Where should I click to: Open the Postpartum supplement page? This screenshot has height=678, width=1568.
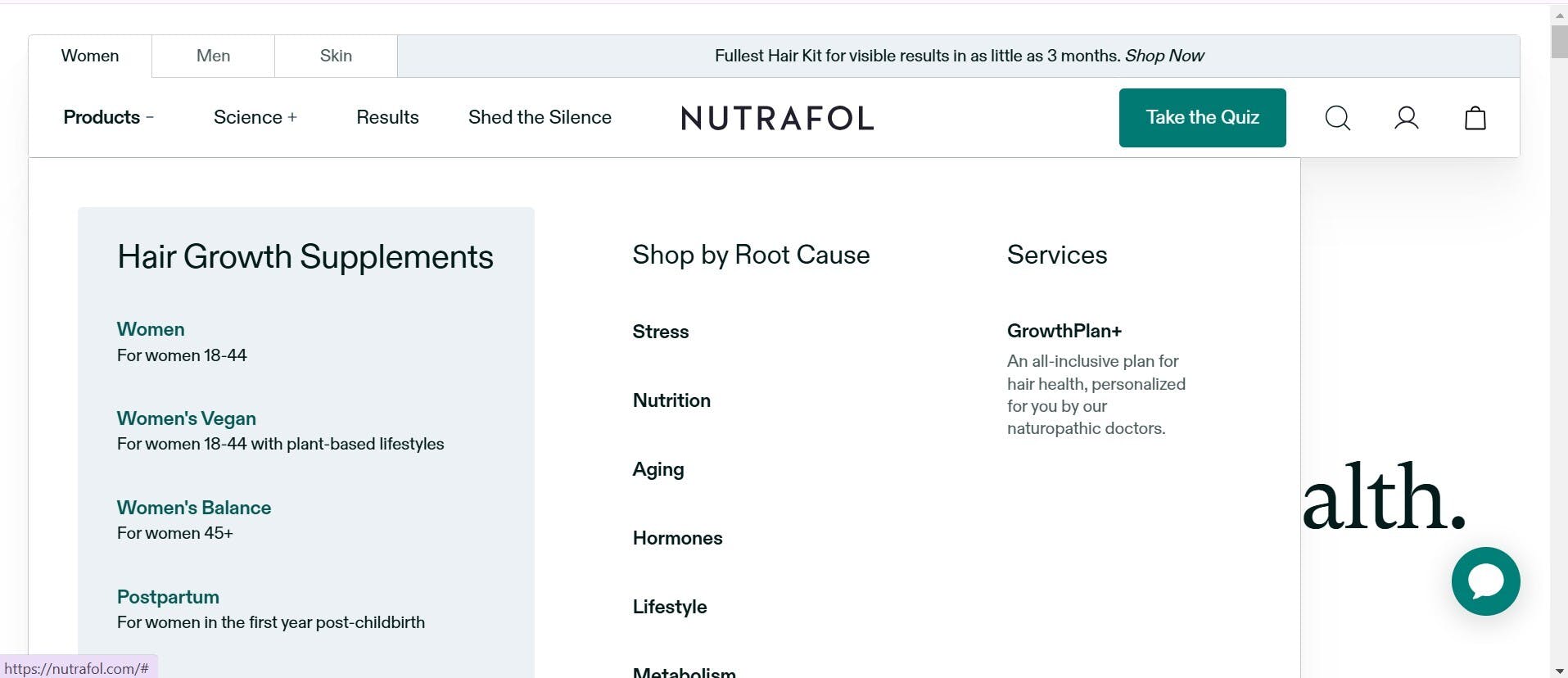point(168,597)
